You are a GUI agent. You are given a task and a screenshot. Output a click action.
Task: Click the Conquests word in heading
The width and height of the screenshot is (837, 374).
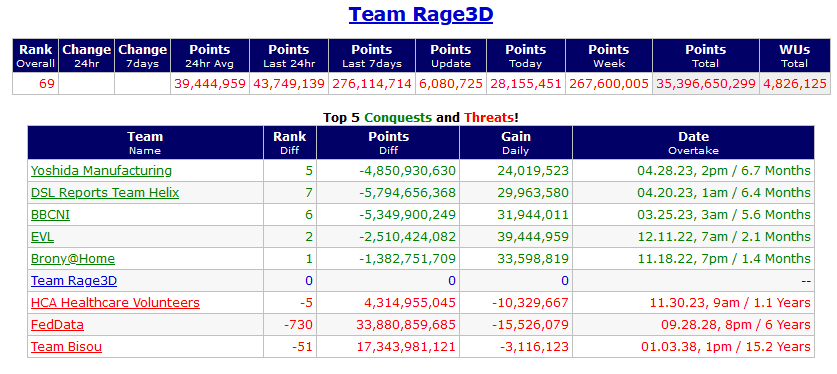(398, 117)
